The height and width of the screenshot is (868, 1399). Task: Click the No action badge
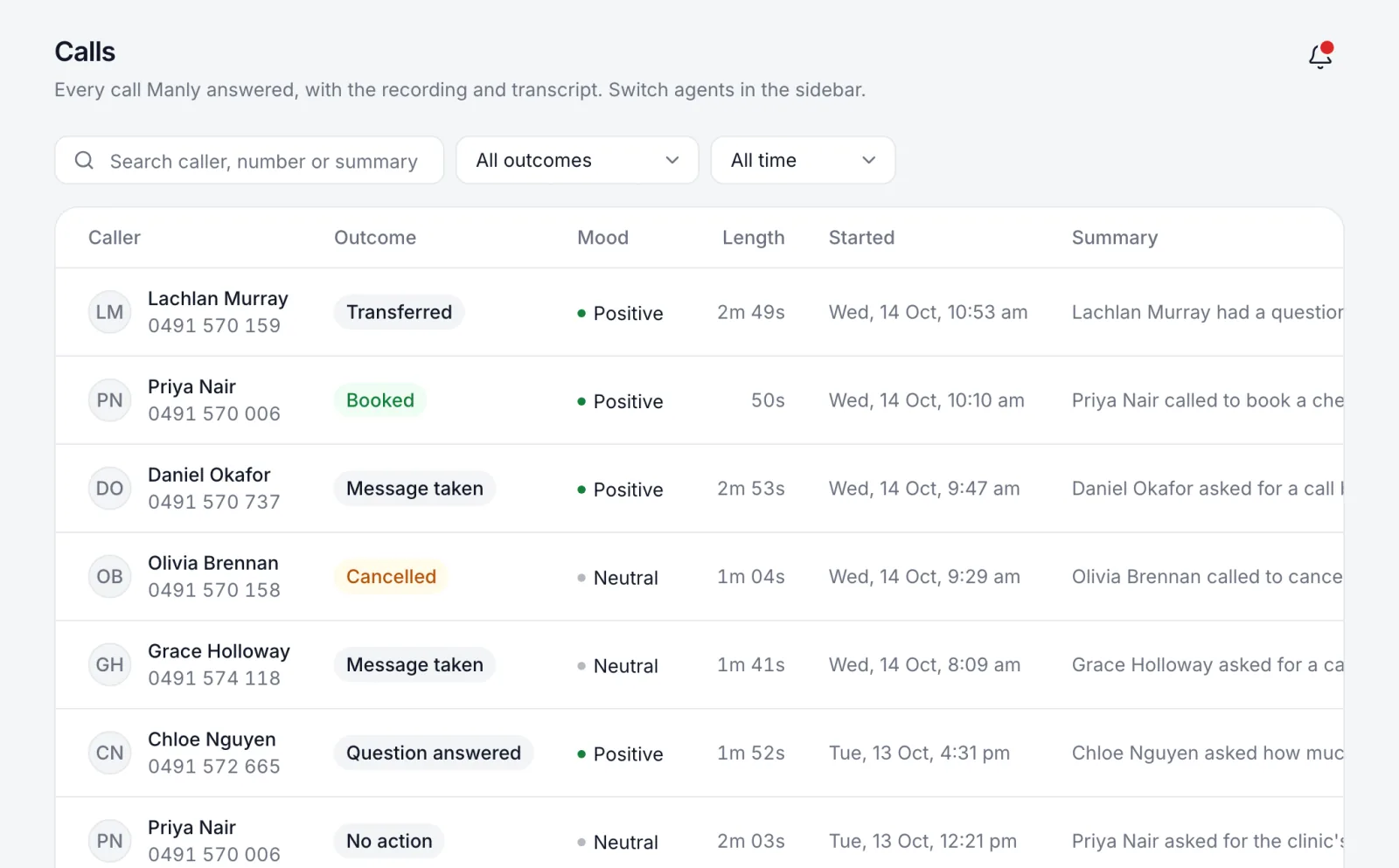coord(389,841)
